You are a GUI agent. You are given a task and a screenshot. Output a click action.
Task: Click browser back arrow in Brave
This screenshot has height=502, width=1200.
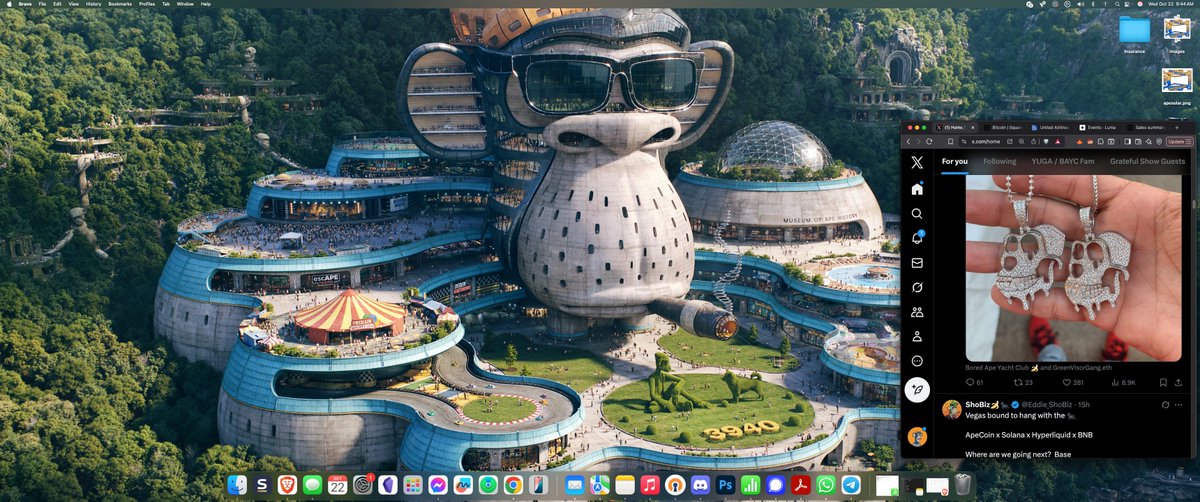point(908,142)
